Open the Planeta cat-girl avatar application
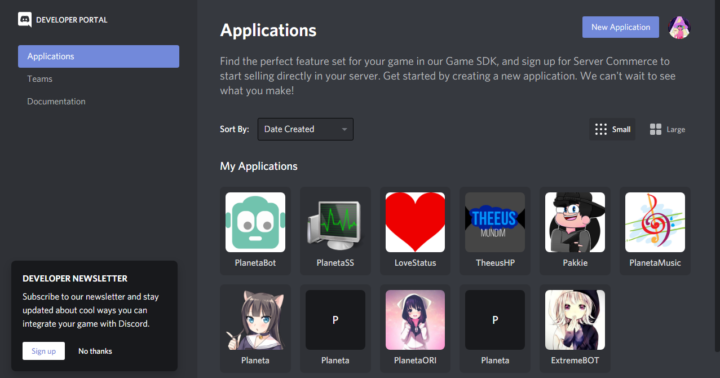 255,320
